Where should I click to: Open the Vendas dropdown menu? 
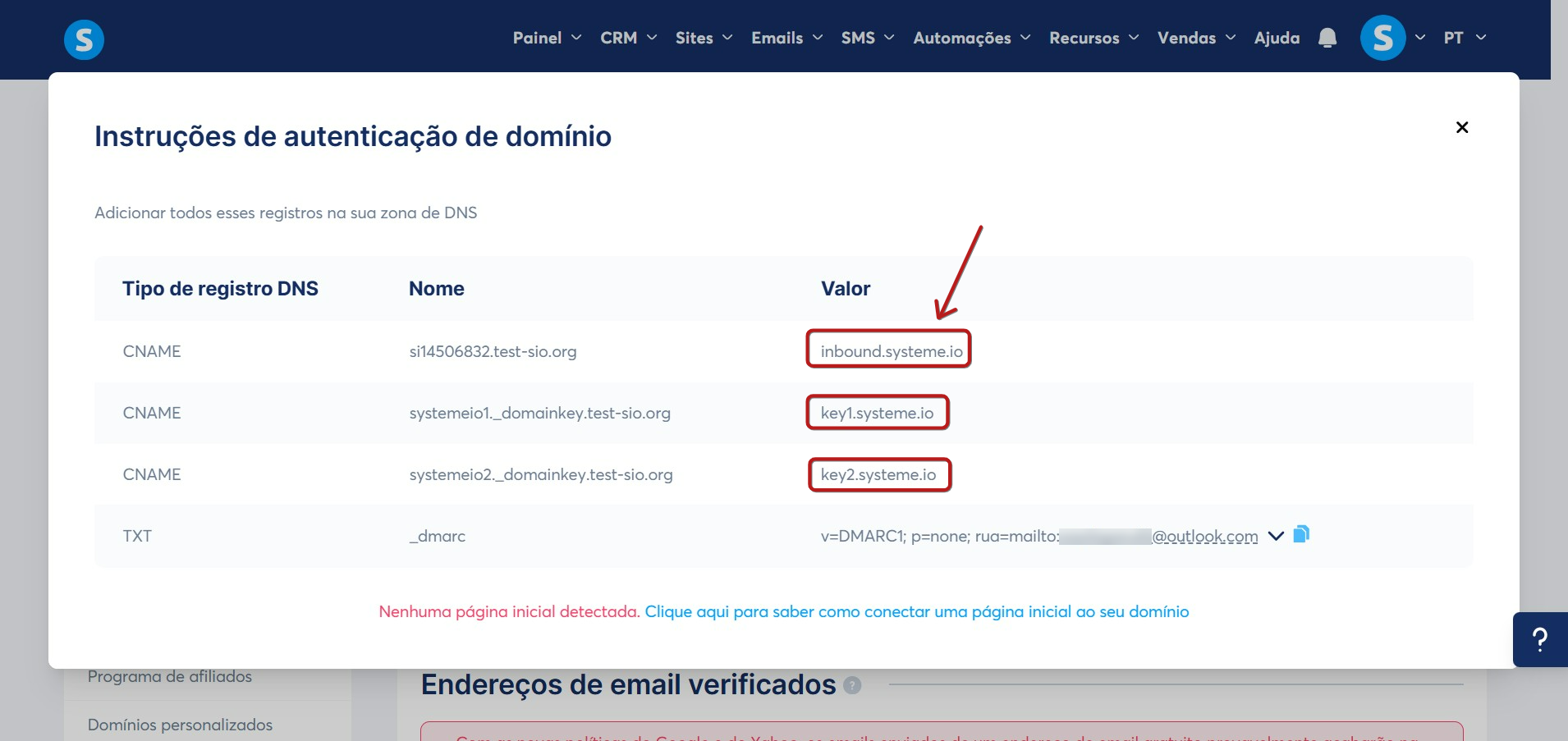1196,38
